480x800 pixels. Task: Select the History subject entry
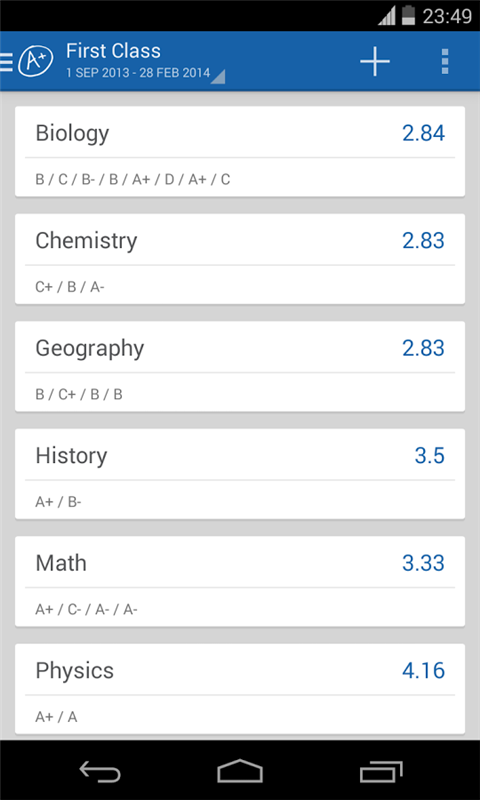tap(240, 474)
